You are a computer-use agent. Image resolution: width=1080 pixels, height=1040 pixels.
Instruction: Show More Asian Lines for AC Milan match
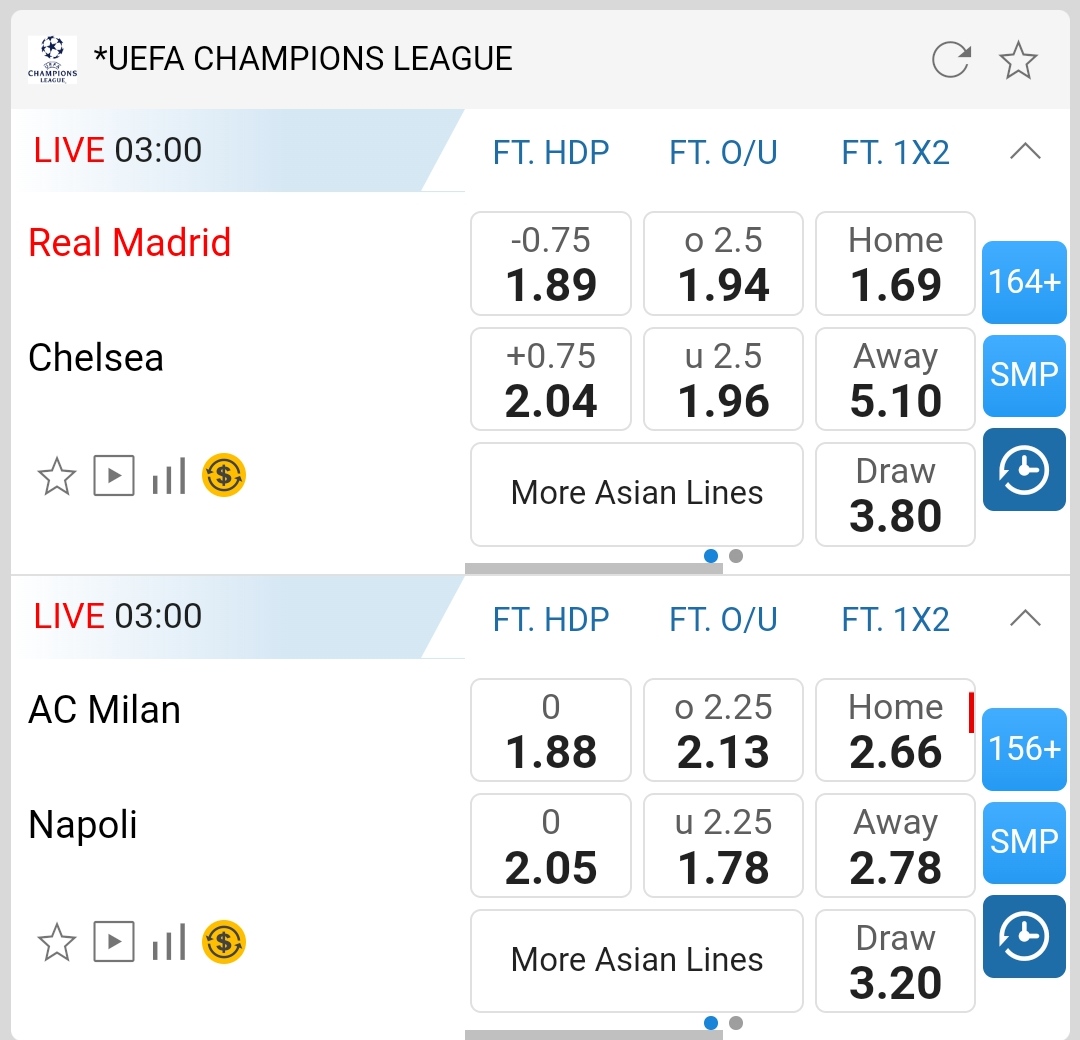pos(637,960)
